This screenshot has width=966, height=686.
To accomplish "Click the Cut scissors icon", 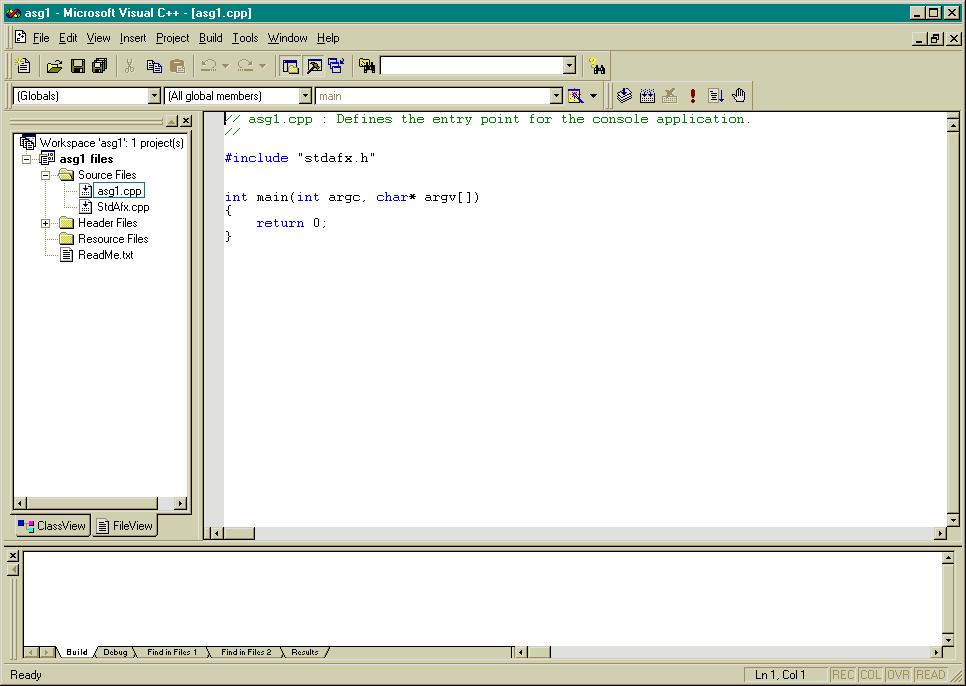I will pos(129,65).
